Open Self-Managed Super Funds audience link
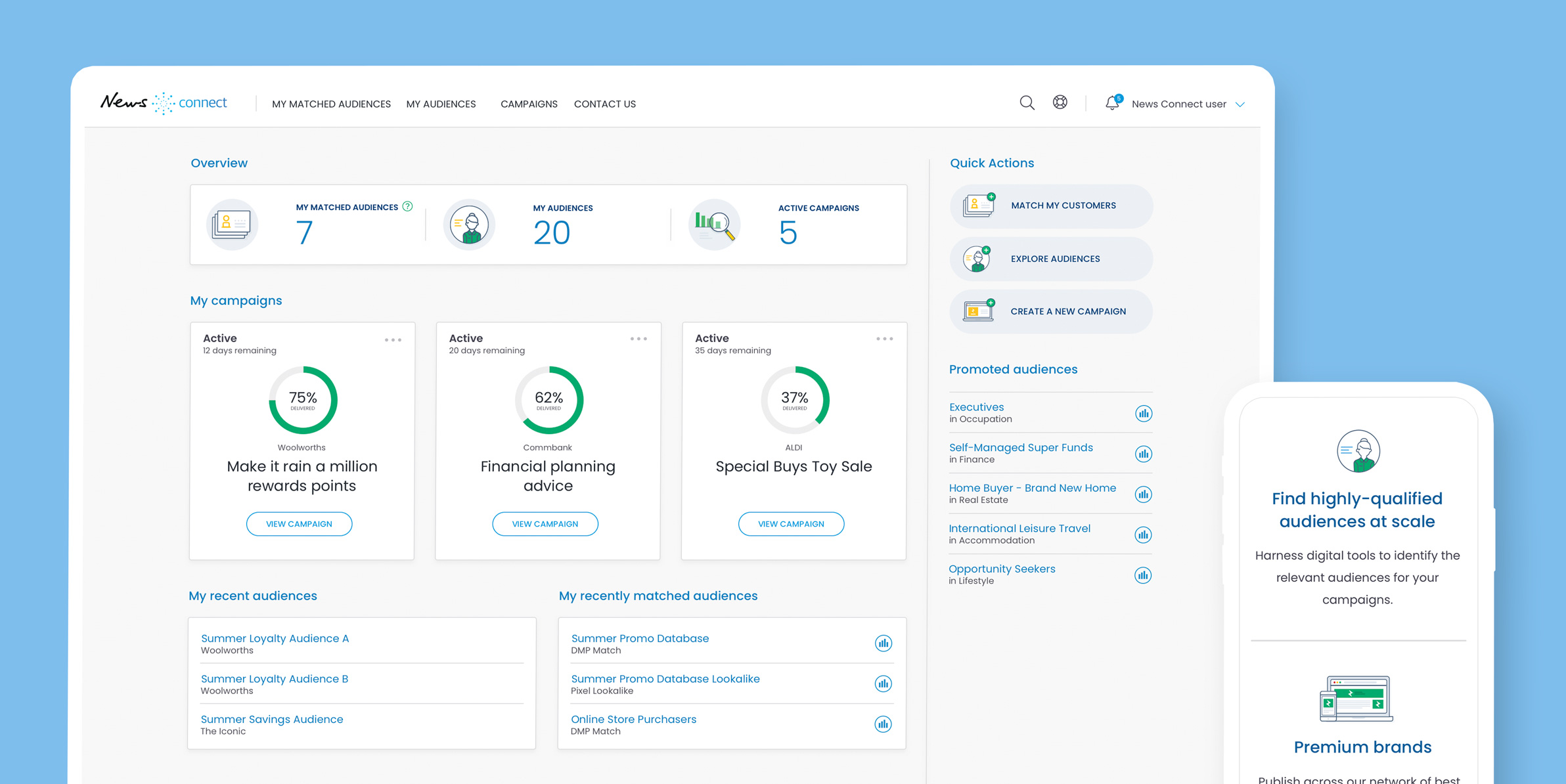The width and height of the screenshot is (1566, 784). [1021, 447]
